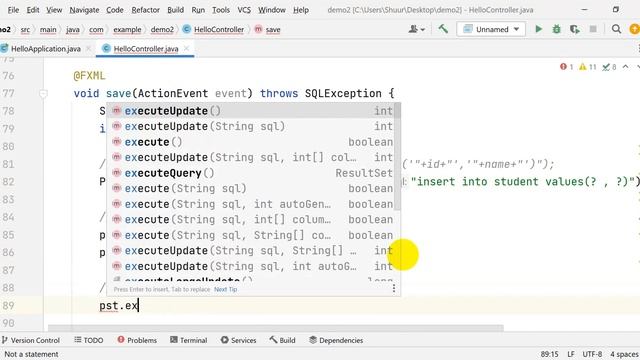640x360 pixels.
Task: Open the File menu
Action: 13,10
